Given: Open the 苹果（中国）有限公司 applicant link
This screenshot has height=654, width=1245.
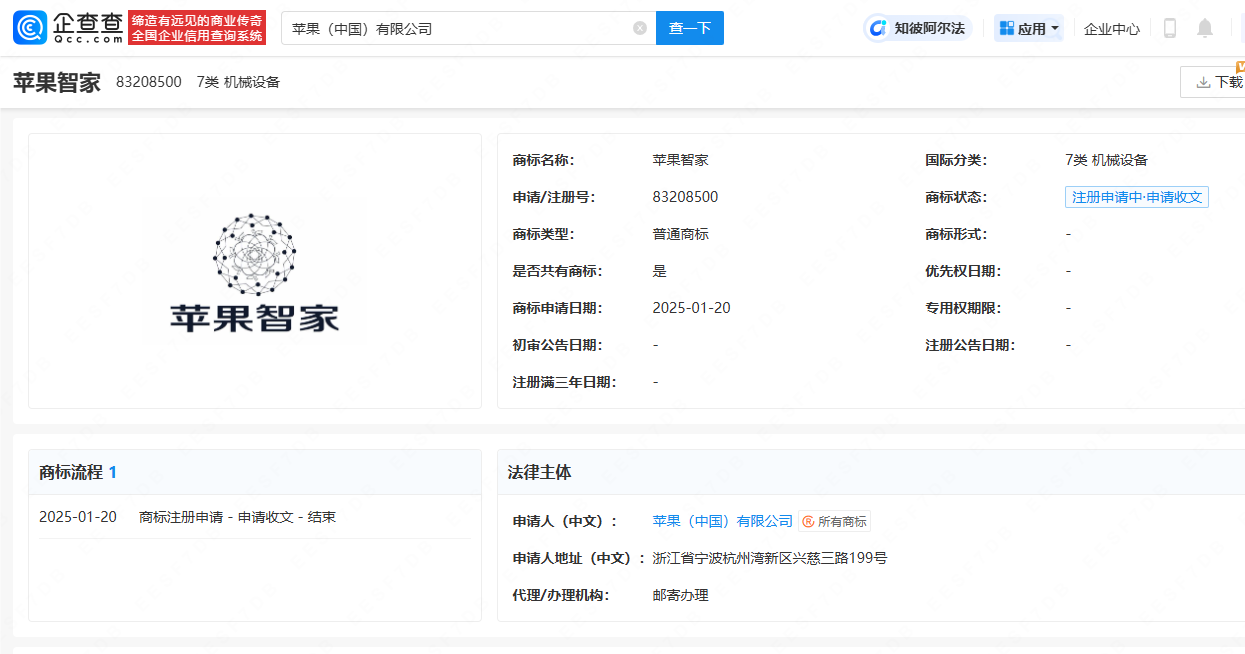Looking at the screenshot, I should (x=722, y=521).
